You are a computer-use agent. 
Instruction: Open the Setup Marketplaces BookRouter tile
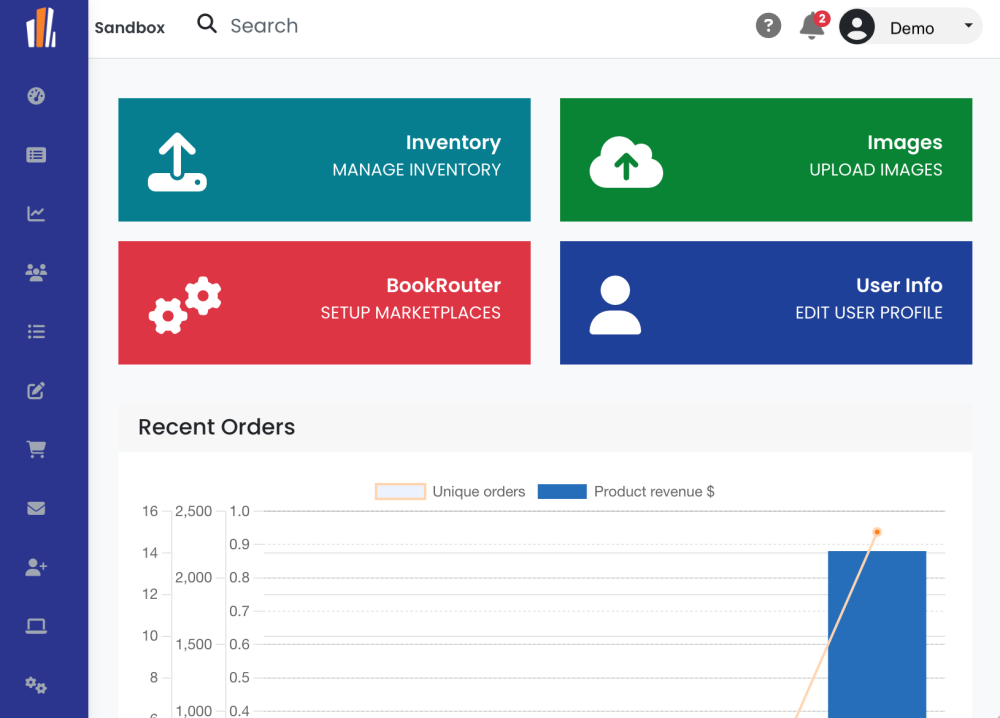[324, 303]
